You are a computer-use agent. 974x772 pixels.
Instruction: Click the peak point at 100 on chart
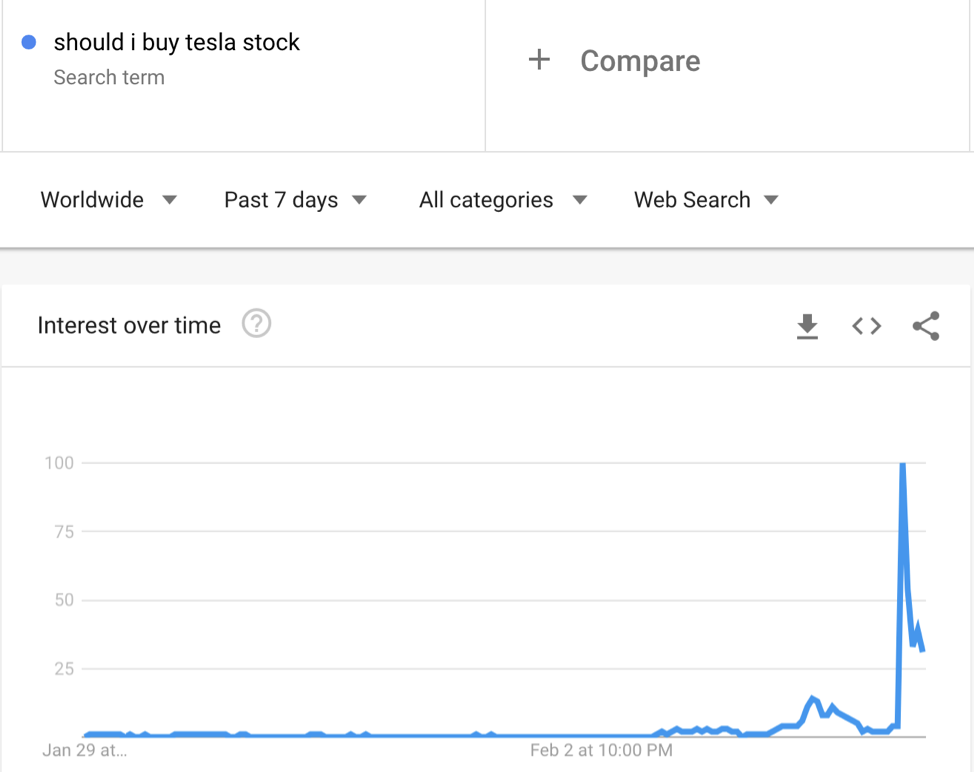click(903, 463)
